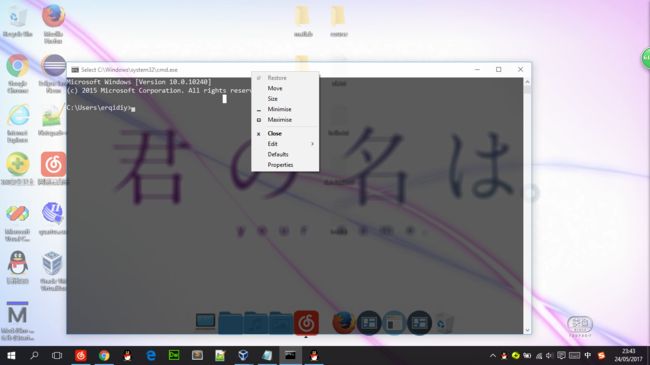650x365 pixels.
Task: Open the volume control in tray
Action: tap(549, 355)
